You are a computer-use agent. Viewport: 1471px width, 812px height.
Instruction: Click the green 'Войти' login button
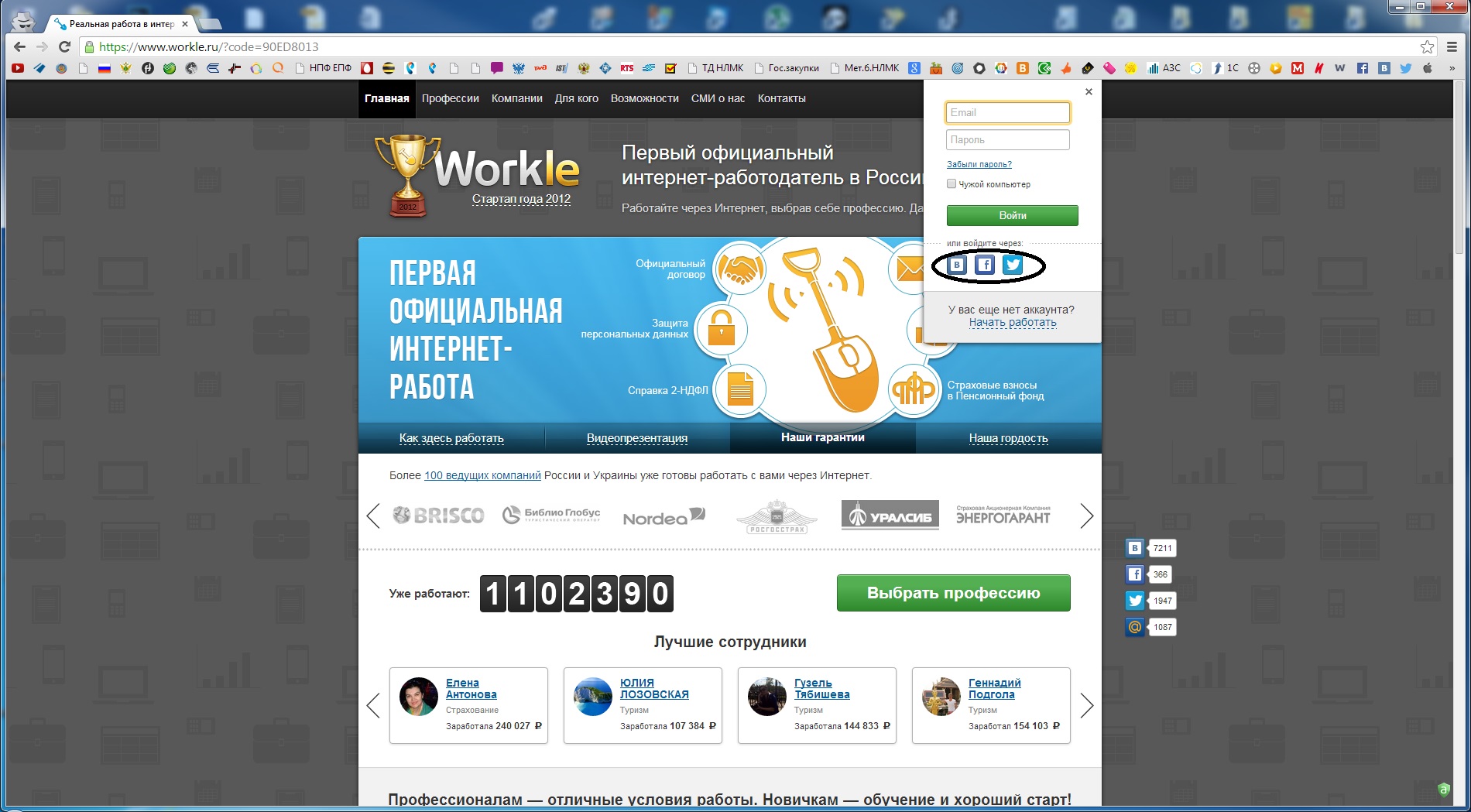(x=1013, y=215)
